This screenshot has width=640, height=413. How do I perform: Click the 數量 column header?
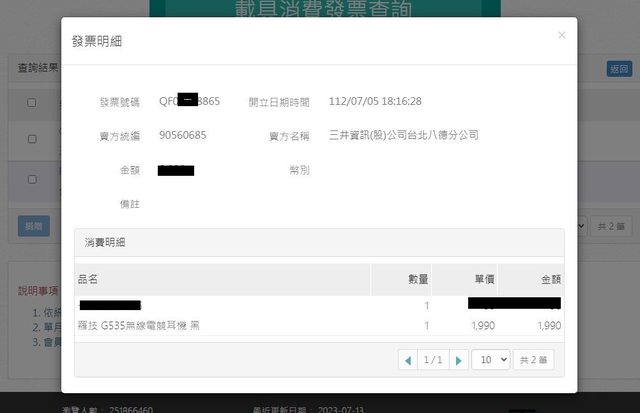[418, 279]
